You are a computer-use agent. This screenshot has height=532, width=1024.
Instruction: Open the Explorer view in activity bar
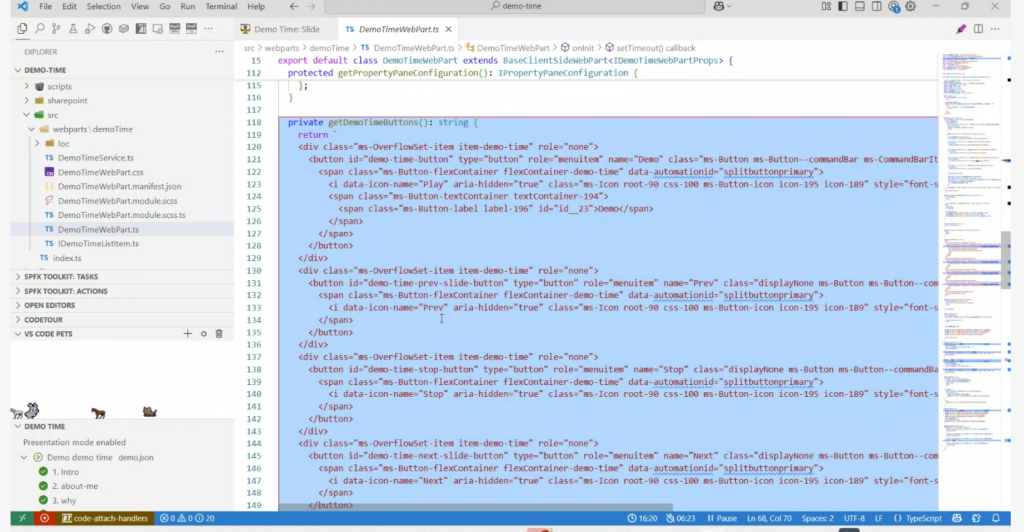[x=22, y=29]
